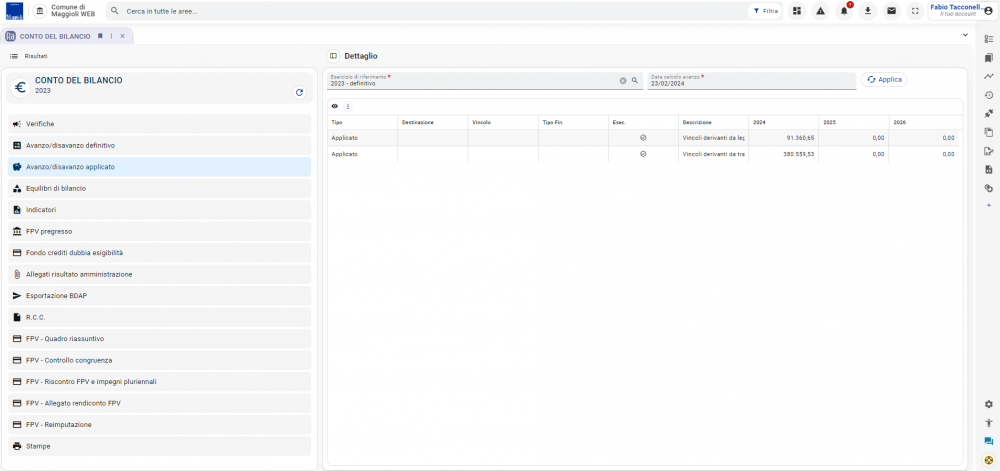Click the Comune di Maggioli WEB institution icon
Image resolution: width=1000 pixels, height=471 pixels.
pyautogui.click(x=40, y=11)
